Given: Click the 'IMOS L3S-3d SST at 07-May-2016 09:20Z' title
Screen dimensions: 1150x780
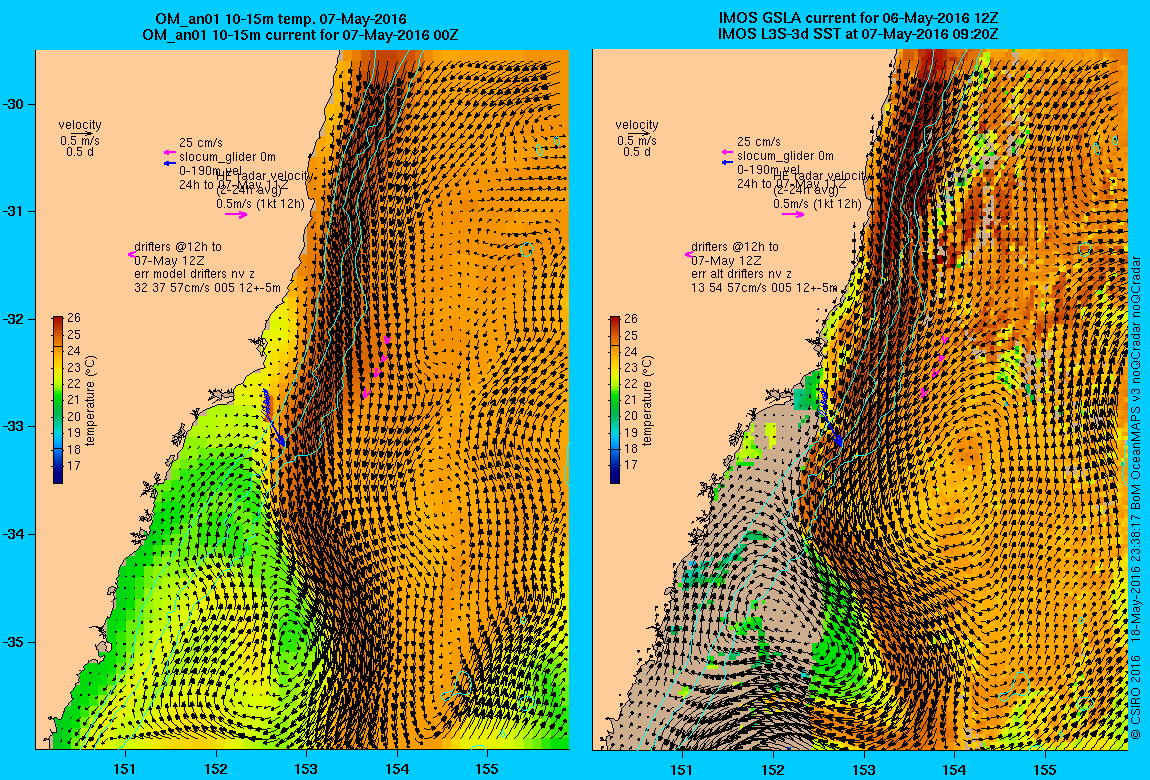Looking at the screenshot, I should click(858, 34).
